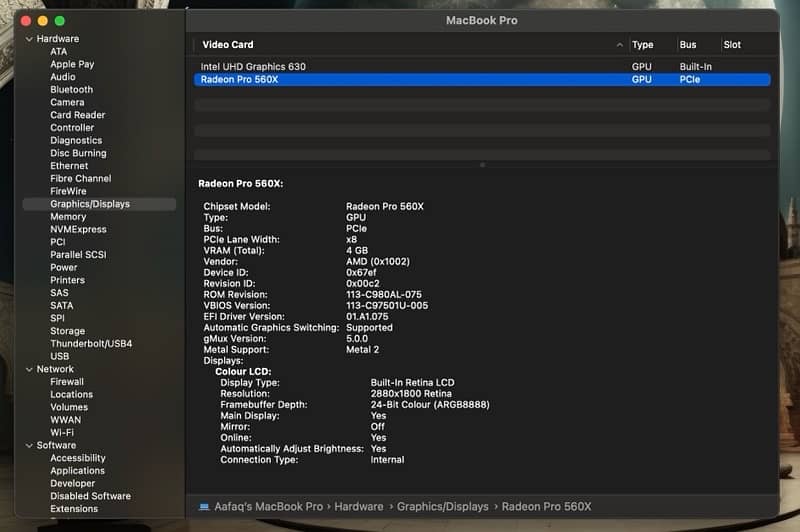Screen dimensions: 800x532
Task: Open Applications under Software
Action: pos(77,470)
